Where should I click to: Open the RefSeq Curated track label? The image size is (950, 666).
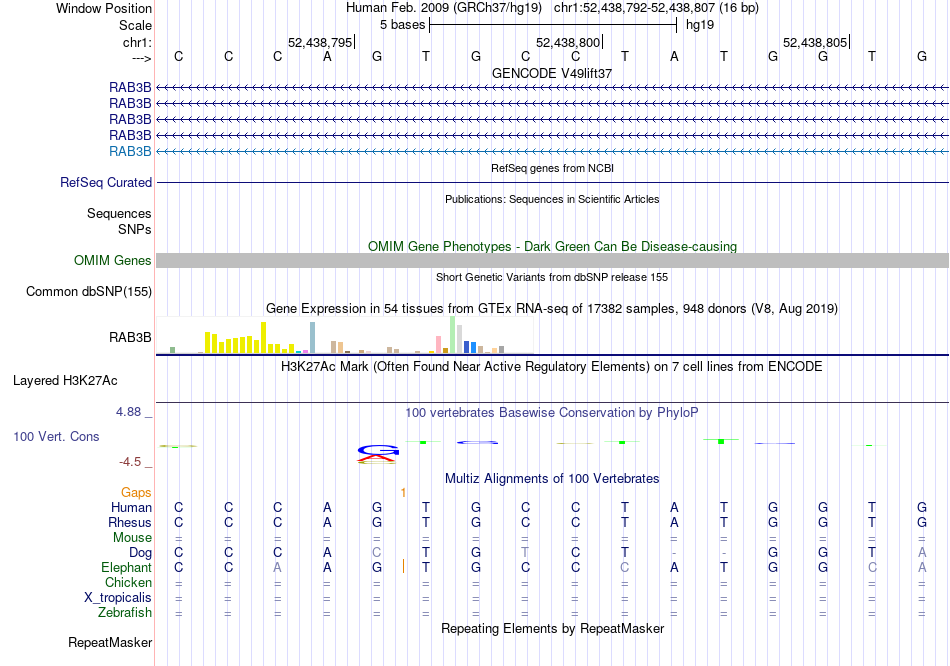(x=106, y=182)
